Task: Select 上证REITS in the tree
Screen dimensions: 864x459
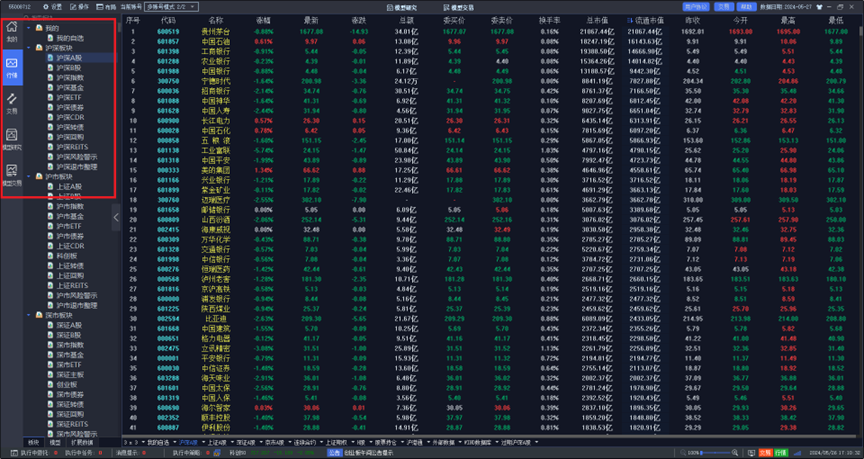Action: (x=72, y=285)
